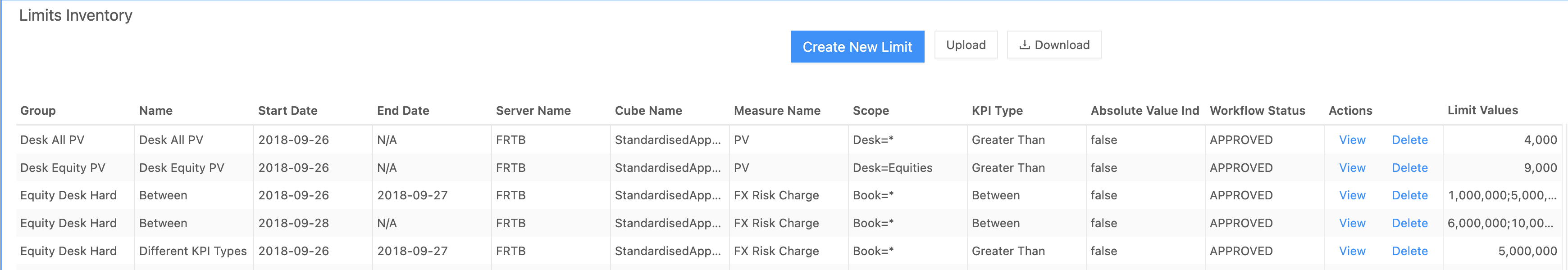Screen dimensions: 1568x270
Task: Delete the Desk Equity PV limit
Action: click(x=1410, y=168)
